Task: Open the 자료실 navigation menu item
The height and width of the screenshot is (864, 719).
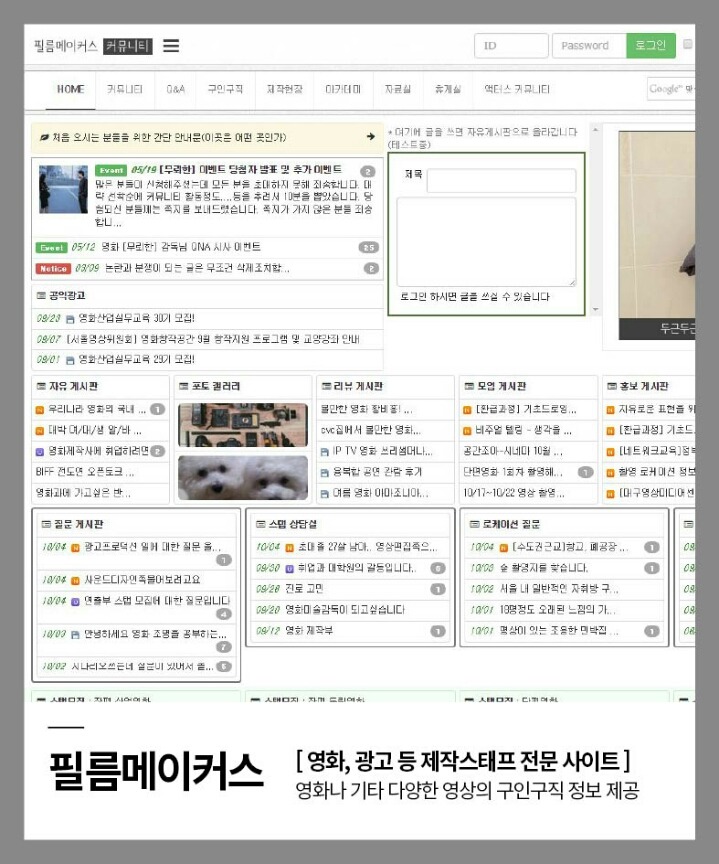Action: pyautogui.click(x=398, y=89)
